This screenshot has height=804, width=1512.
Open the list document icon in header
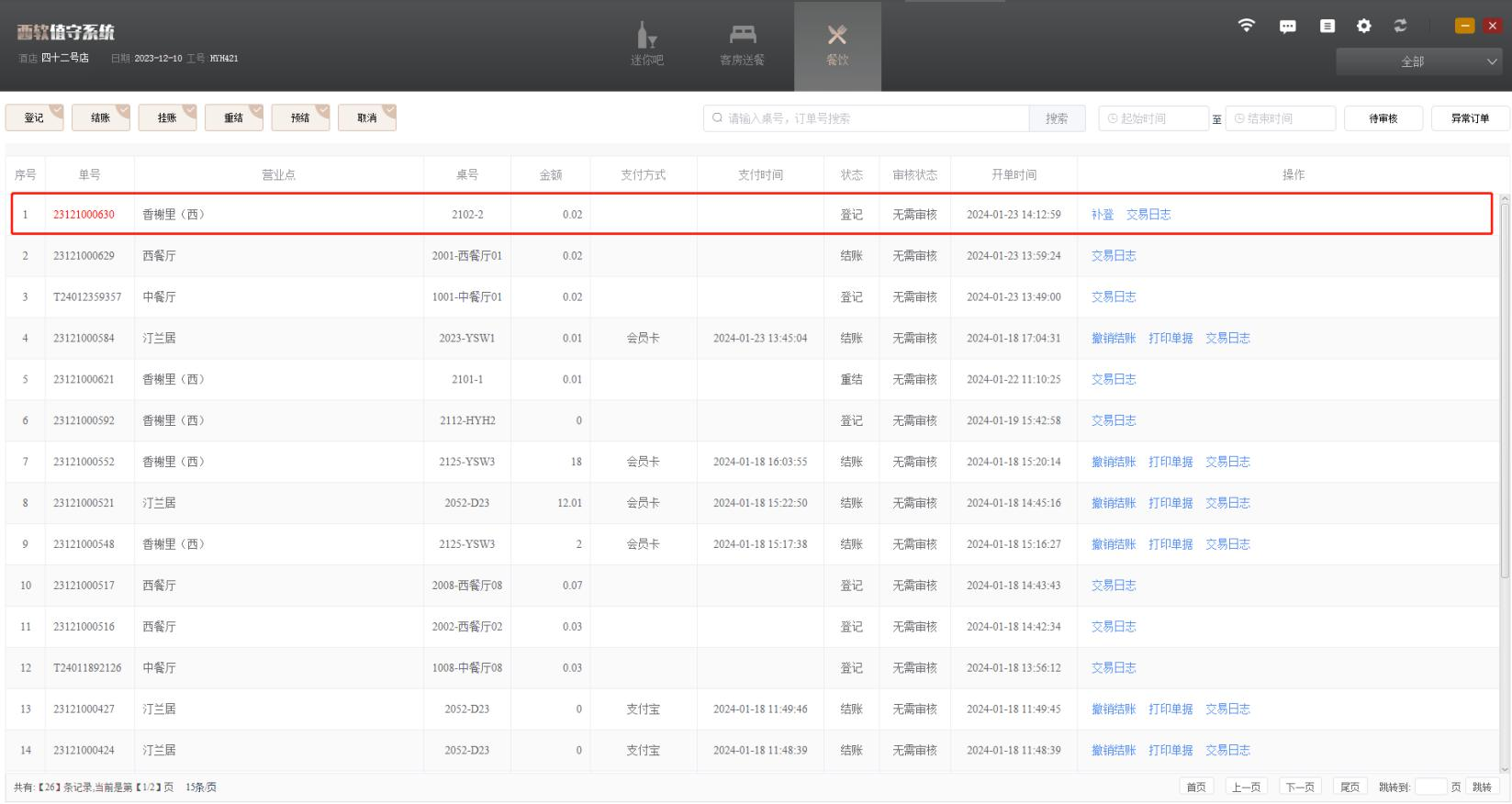click(x=1327, y=26)
